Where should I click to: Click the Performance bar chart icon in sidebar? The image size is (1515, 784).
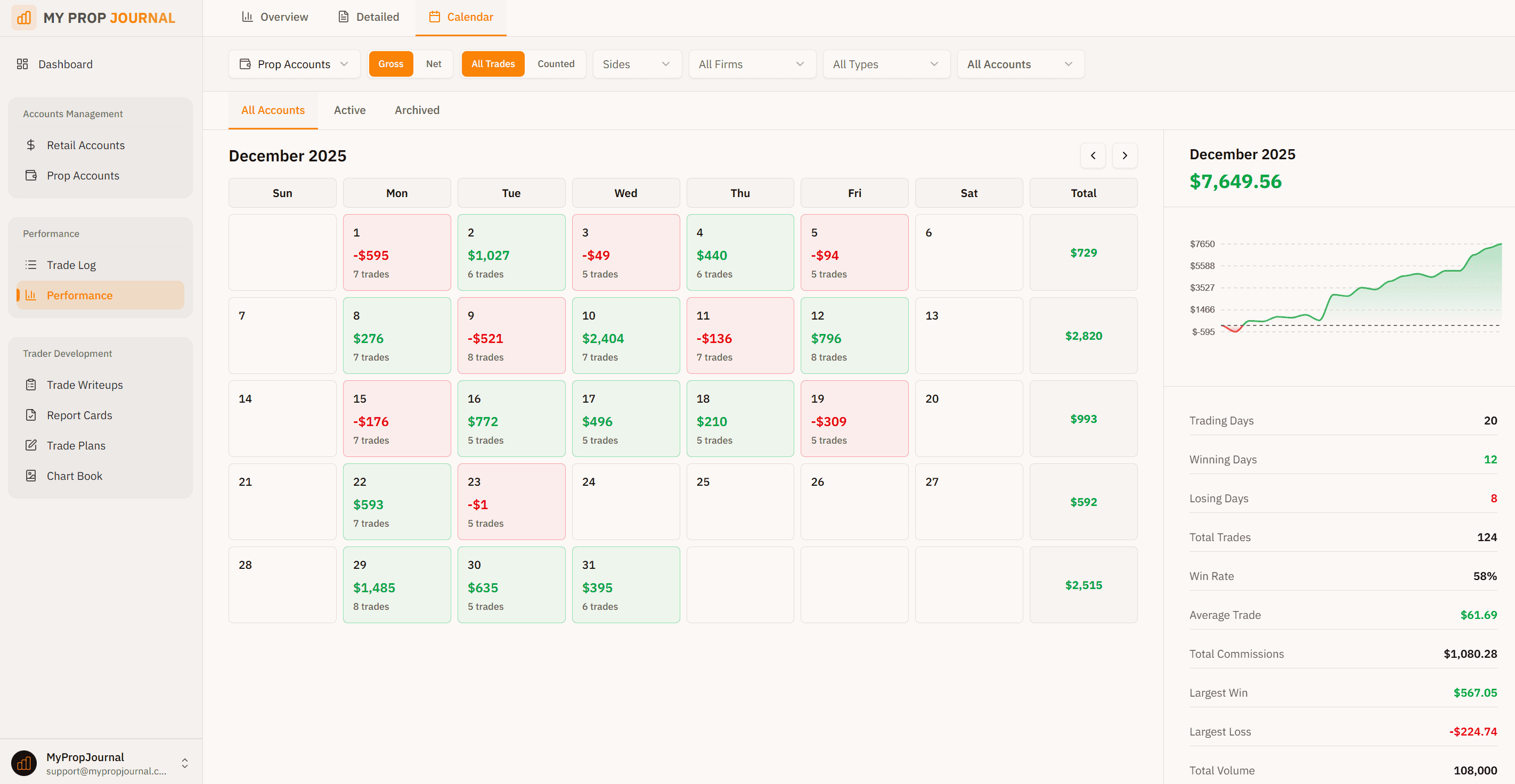click(x=31, y=295)
